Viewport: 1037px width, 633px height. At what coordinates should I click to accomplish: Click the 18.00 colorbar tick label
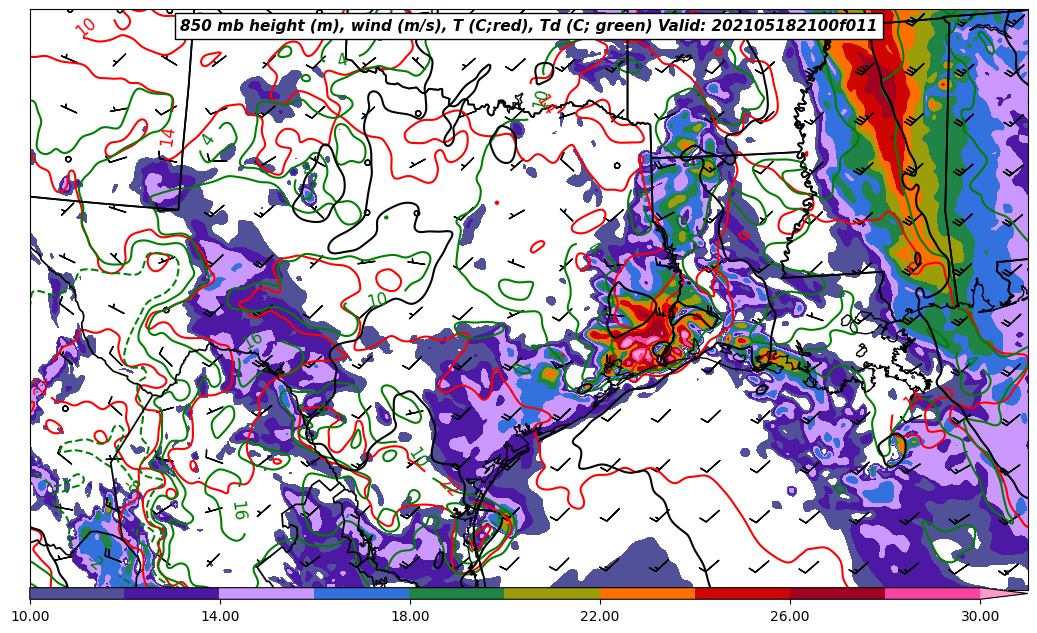click(x=410, y=616)
